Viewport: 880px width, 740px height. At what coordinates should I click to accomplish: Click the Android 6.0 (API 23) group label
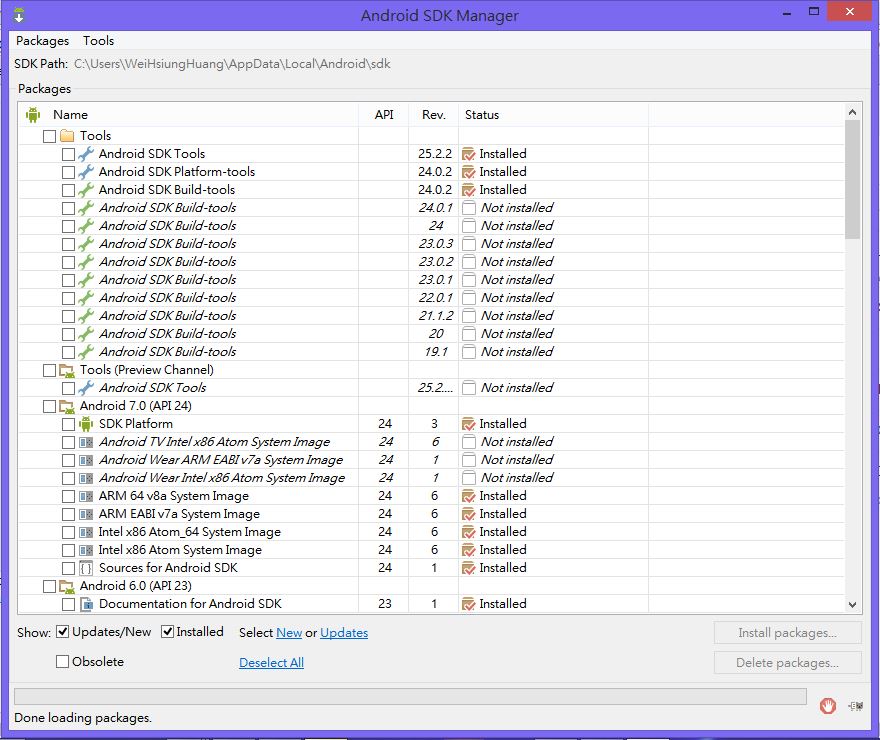pos(135,586)
